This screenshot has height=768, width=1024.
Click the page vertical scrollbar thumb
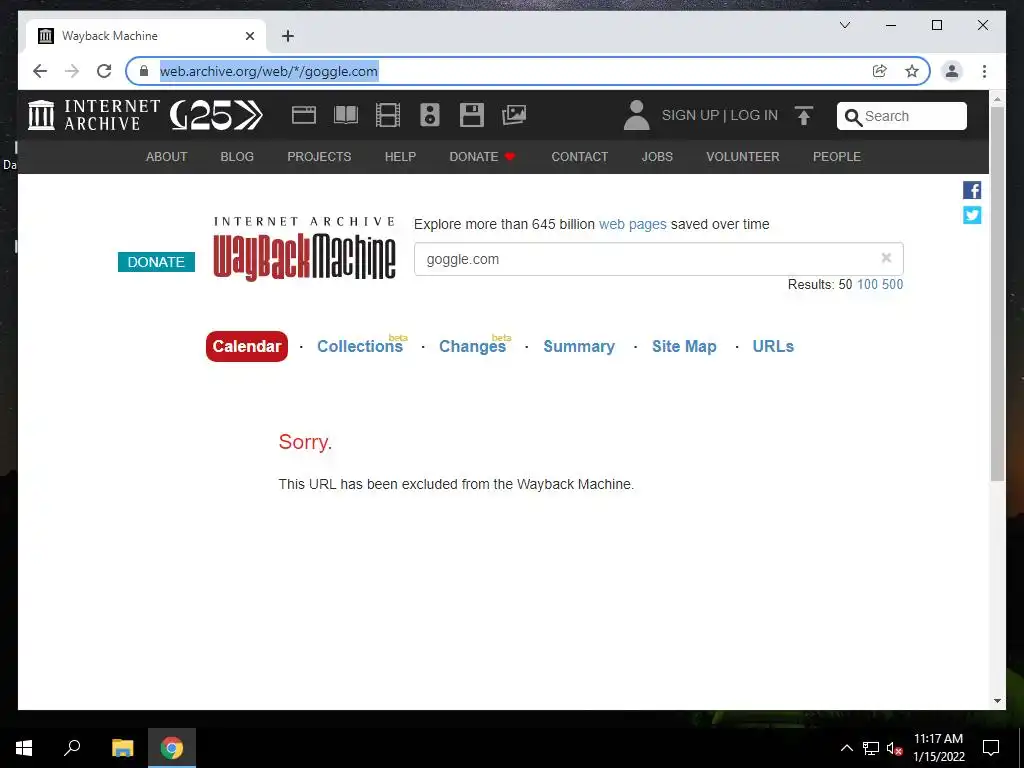pos(997,294)
